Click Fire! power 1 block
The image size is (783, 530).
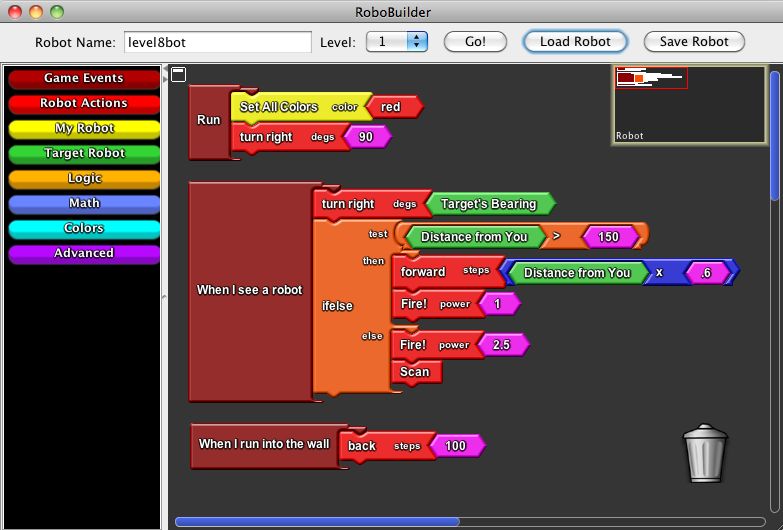(436, 304)
